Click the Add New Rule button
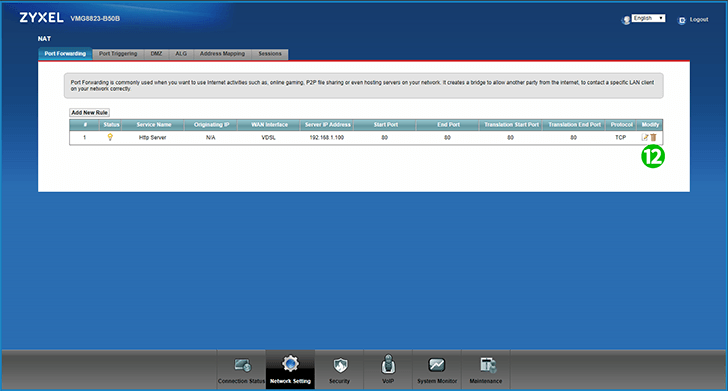Image resolution: width=728 pixels, height=391 pixels. (90, 112)
